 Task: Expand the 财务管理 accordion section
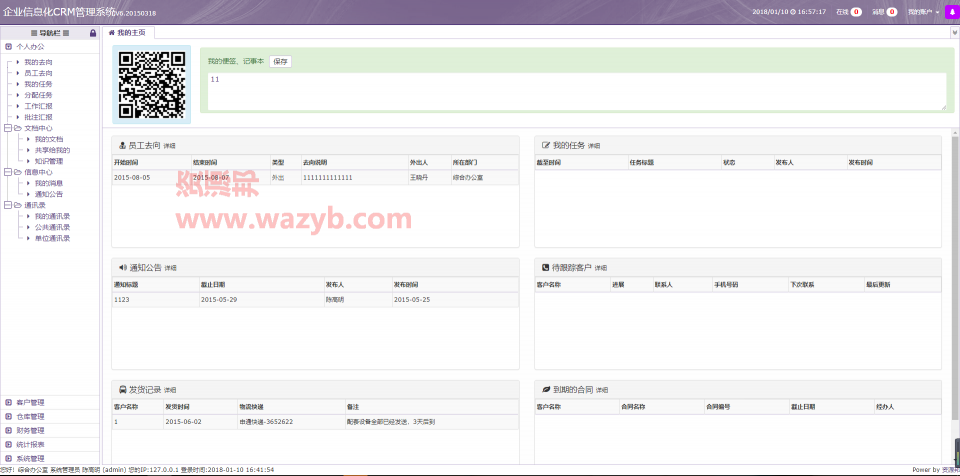(x=50, y=431)
